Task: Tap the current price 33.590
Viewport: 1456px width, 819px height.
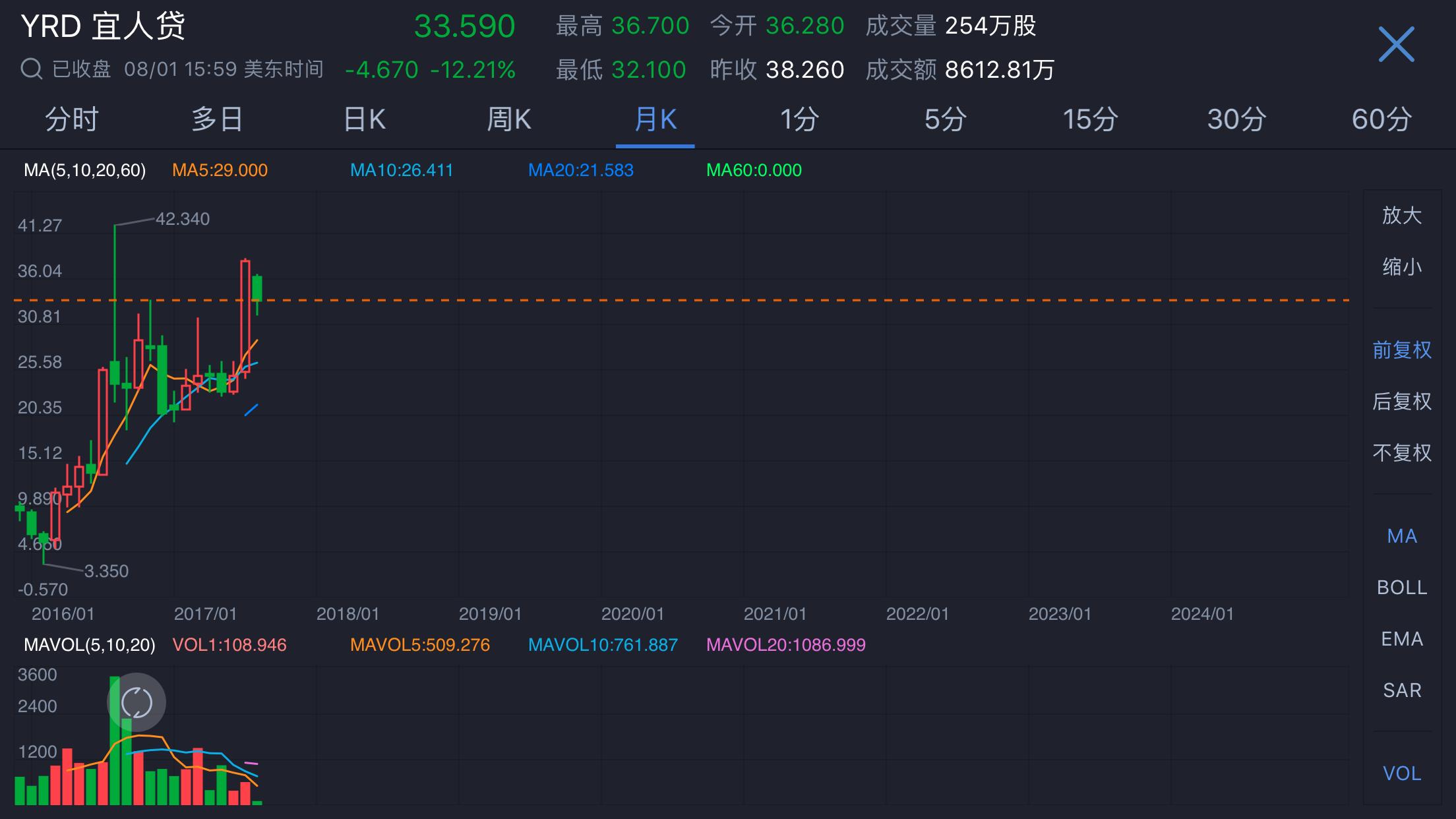Action: pos(464,26)
